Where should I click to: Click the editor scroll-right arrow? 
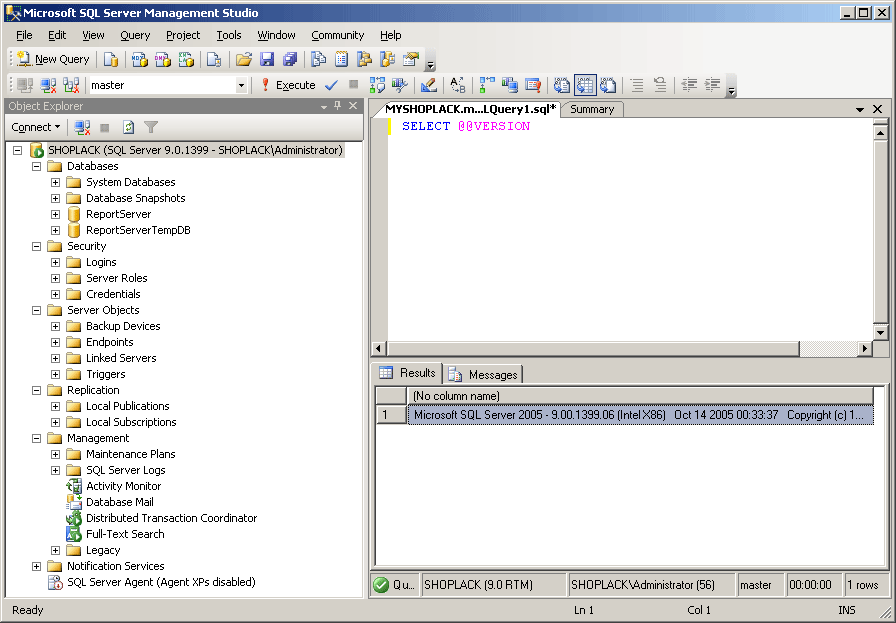click(x=865, y=348)
